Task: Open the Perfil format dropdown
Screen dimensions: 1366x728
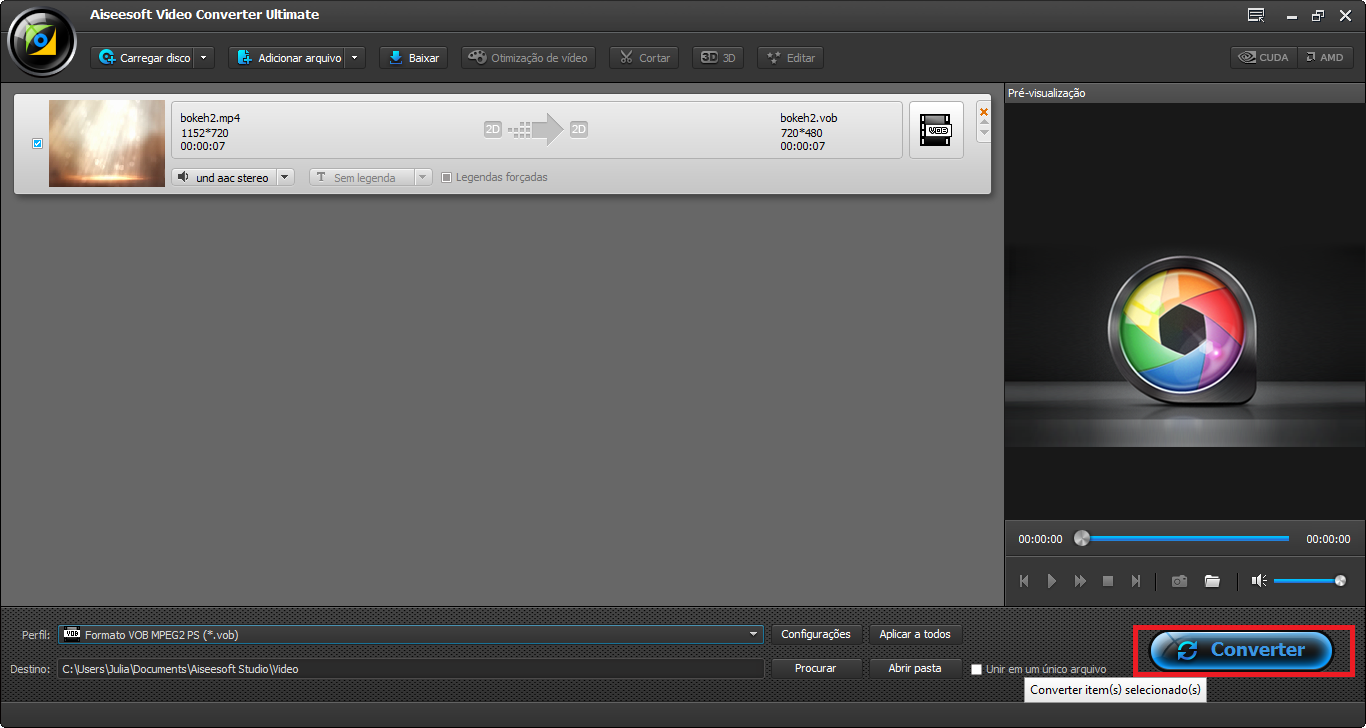Action: point(753,634)
